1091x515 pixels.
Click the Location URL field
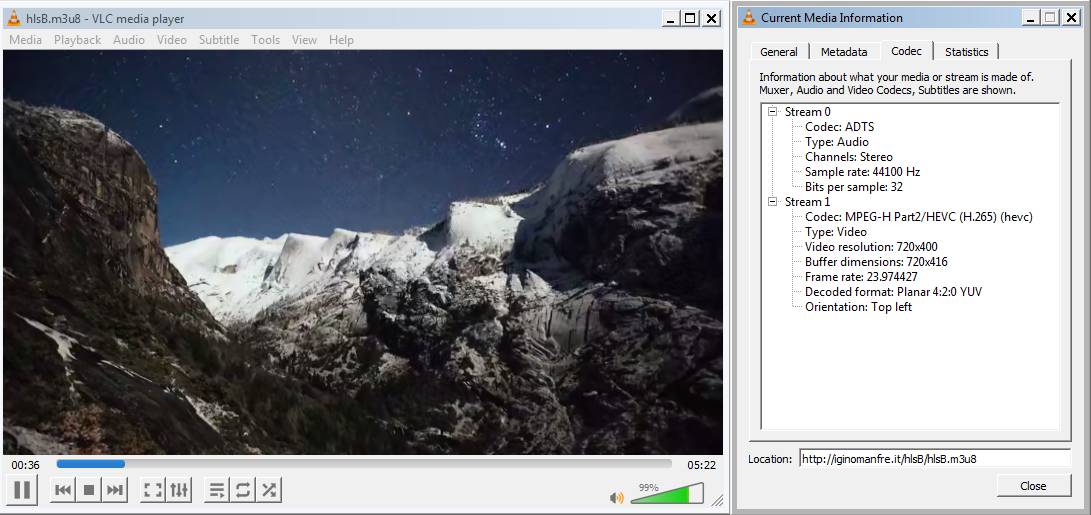[934, 459]
